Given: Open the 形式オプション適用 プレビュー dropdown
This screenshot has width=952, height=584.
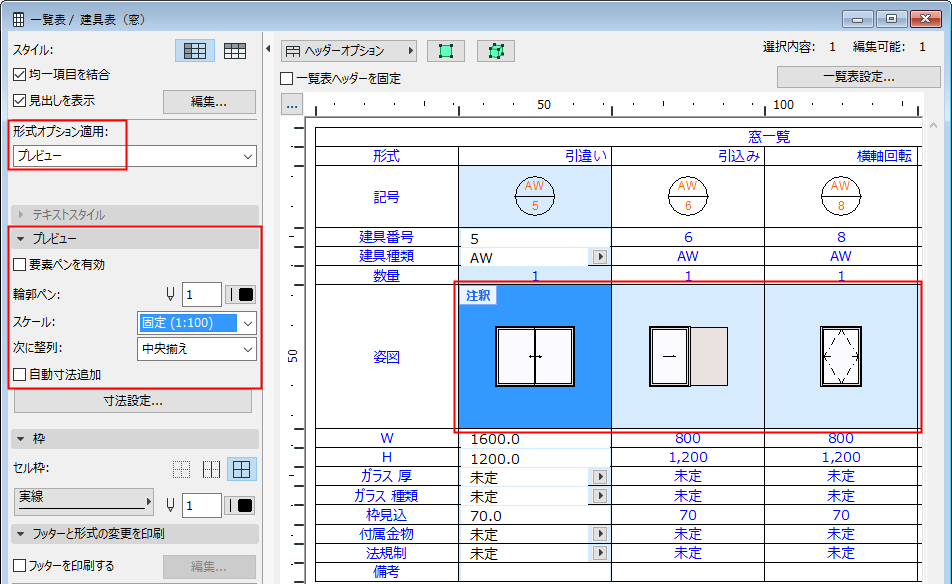Looking at the screenshot, I should (135, 156).
